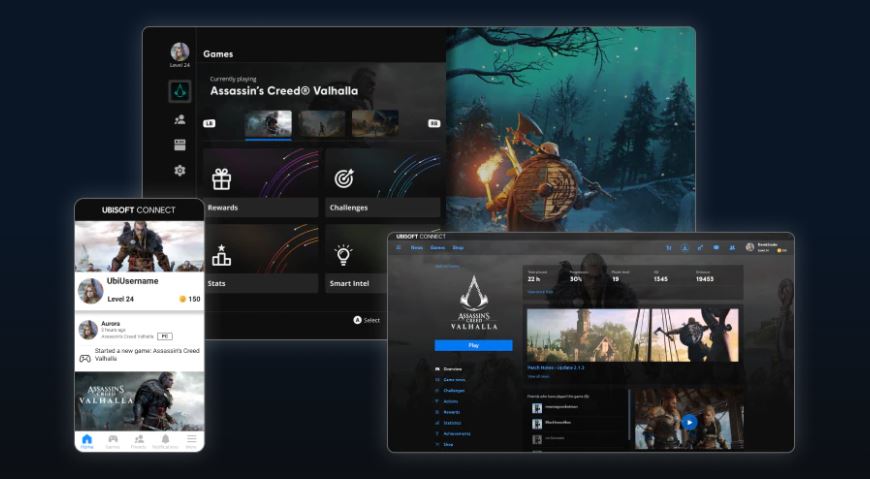870x479 pixels.
Task: Click the blue Play button
Action: (x=473, y=345)
